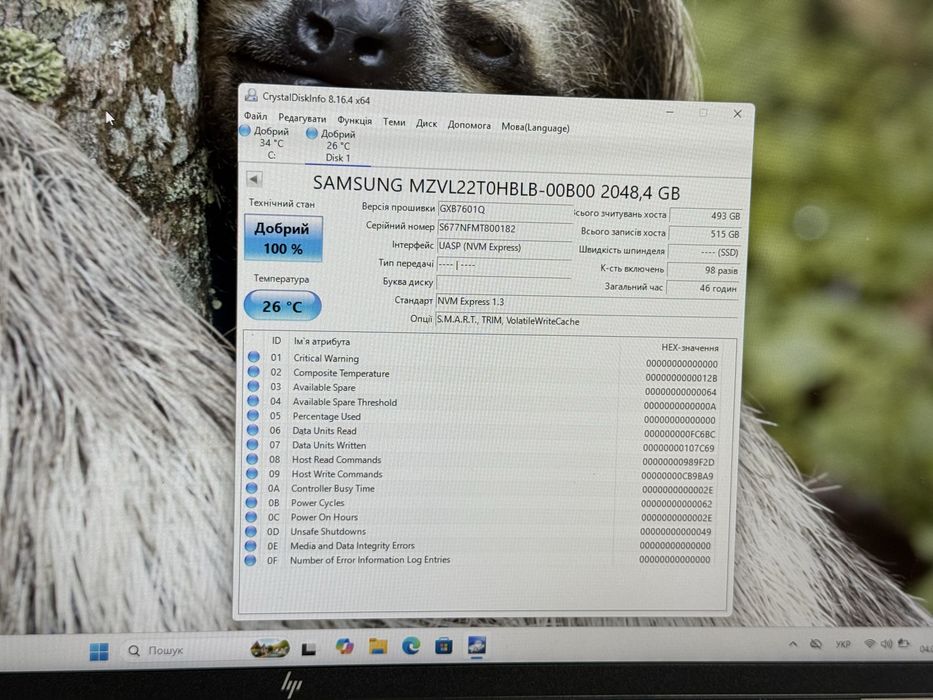Screen dimensions: 933x700
Task: Click hex value 000000000FC6BC of Data Units Read
Action: click(680, 434)
